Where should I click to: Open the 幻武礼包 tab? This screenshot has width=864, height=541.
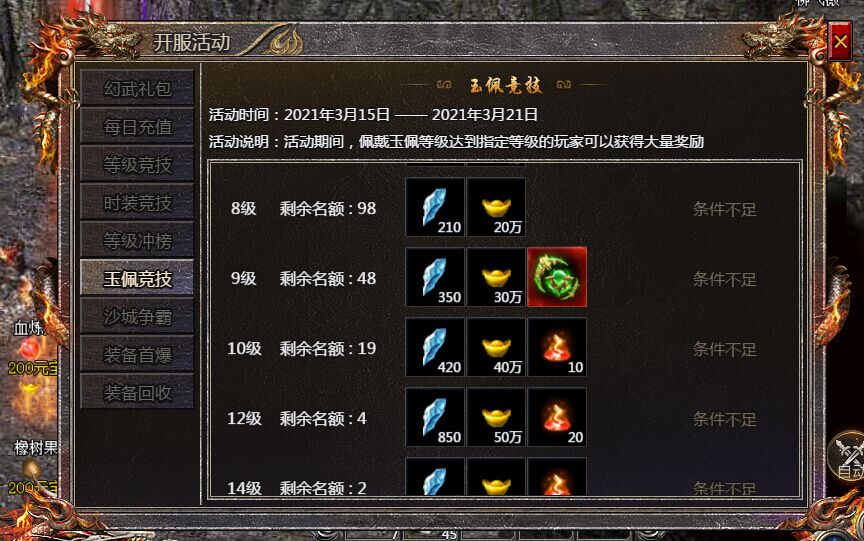coord(137,88)
